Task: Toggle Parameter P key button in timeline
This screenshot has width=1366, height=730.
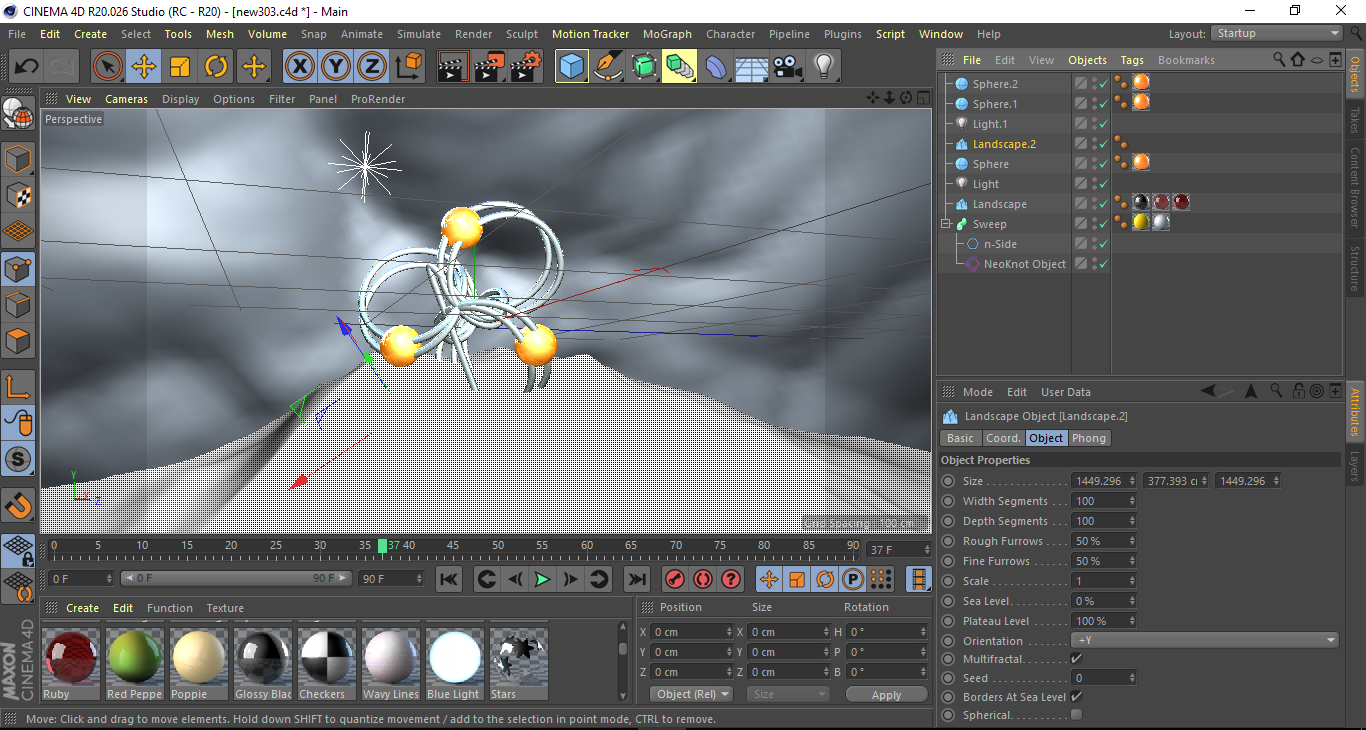Action: tap(852, 579)
